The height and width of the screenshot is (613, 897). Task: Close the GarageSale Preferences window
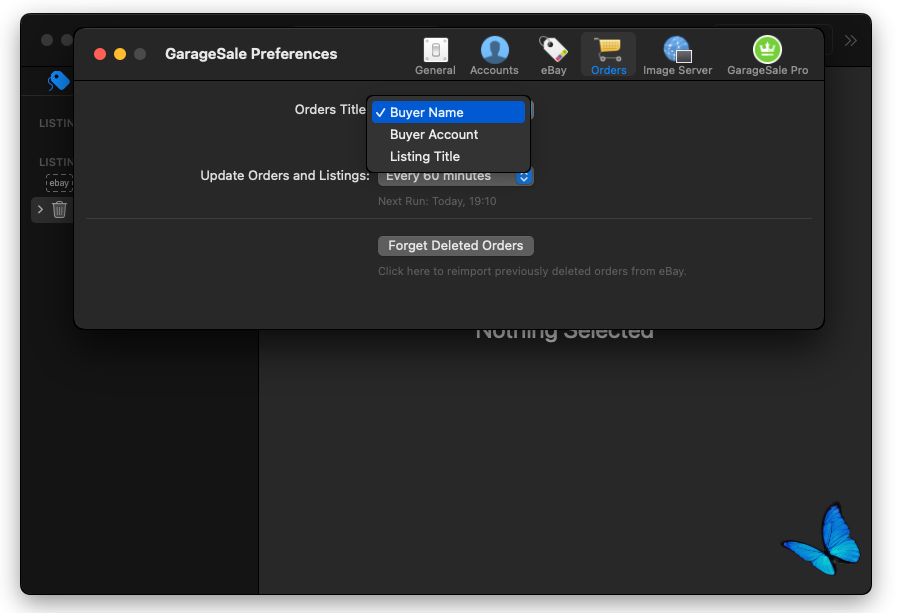100,54
